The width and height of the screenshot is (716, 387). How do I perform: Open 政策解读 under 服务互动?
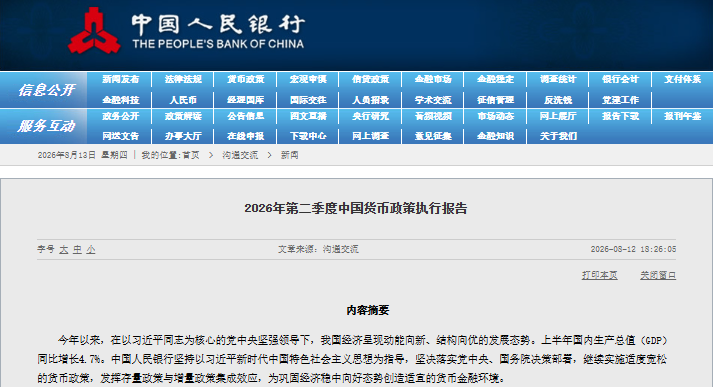pos(183,116)
